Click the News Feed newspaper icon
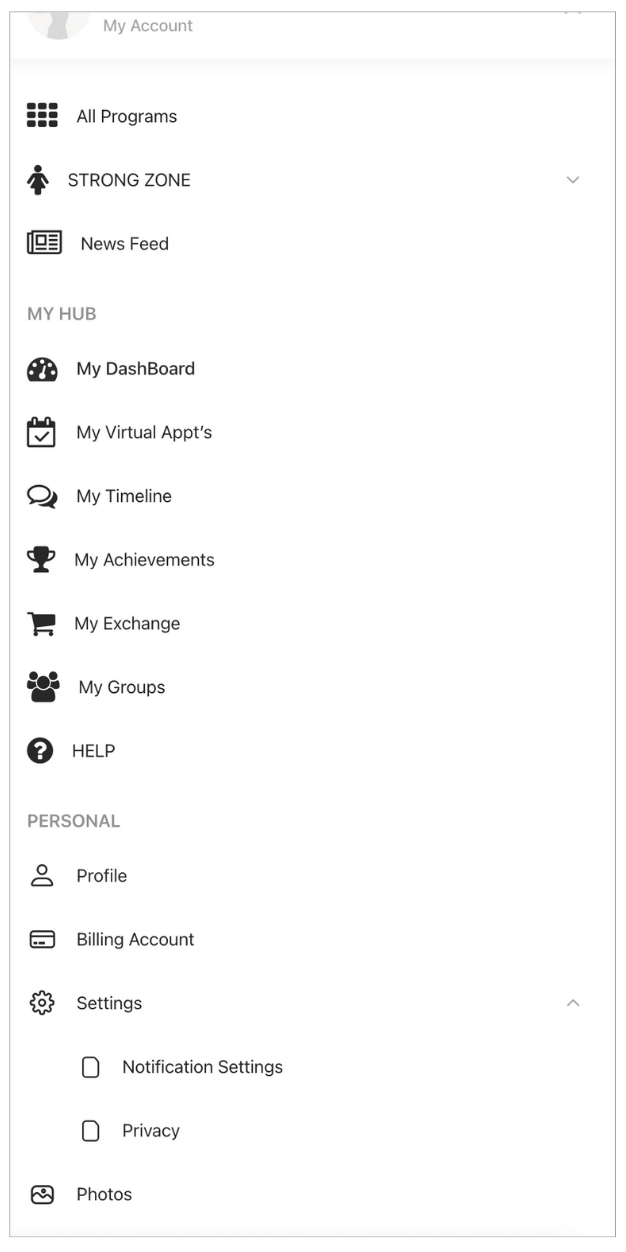Screen dimensions: 626x1252 pos(44,243)
